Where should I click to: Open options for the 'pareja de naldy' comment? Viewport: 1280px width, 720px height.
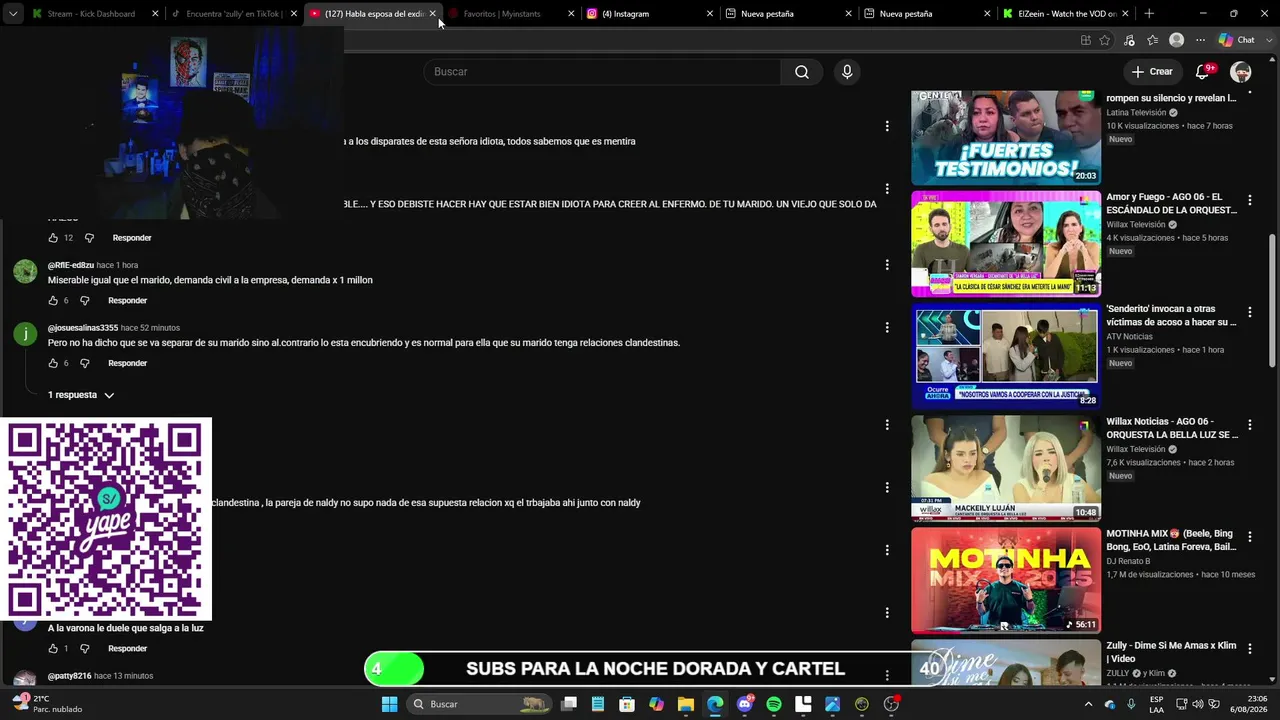[x=886, y=487]
